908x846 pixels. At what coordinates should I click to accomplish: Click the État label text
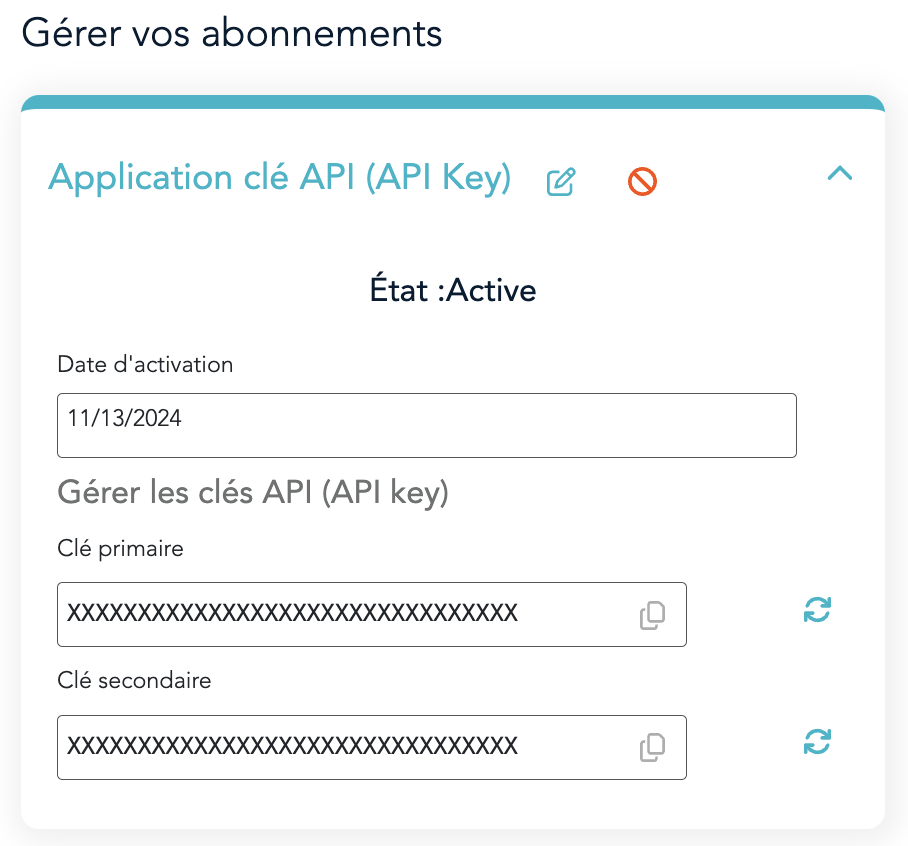(400, 291)
